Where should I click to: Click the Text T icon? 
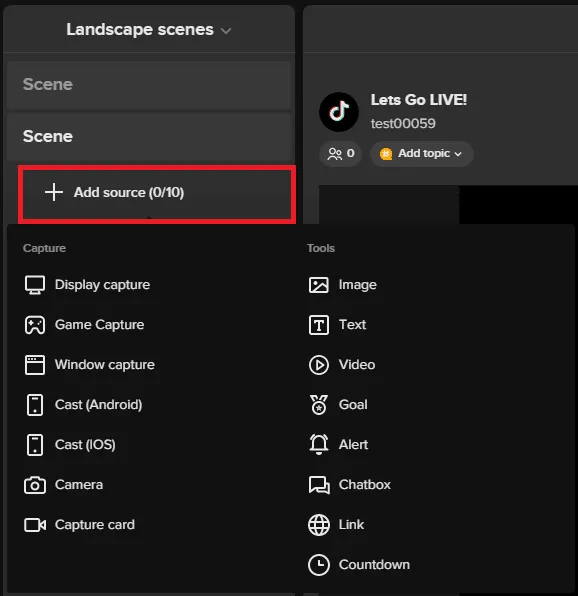[318, 325]
